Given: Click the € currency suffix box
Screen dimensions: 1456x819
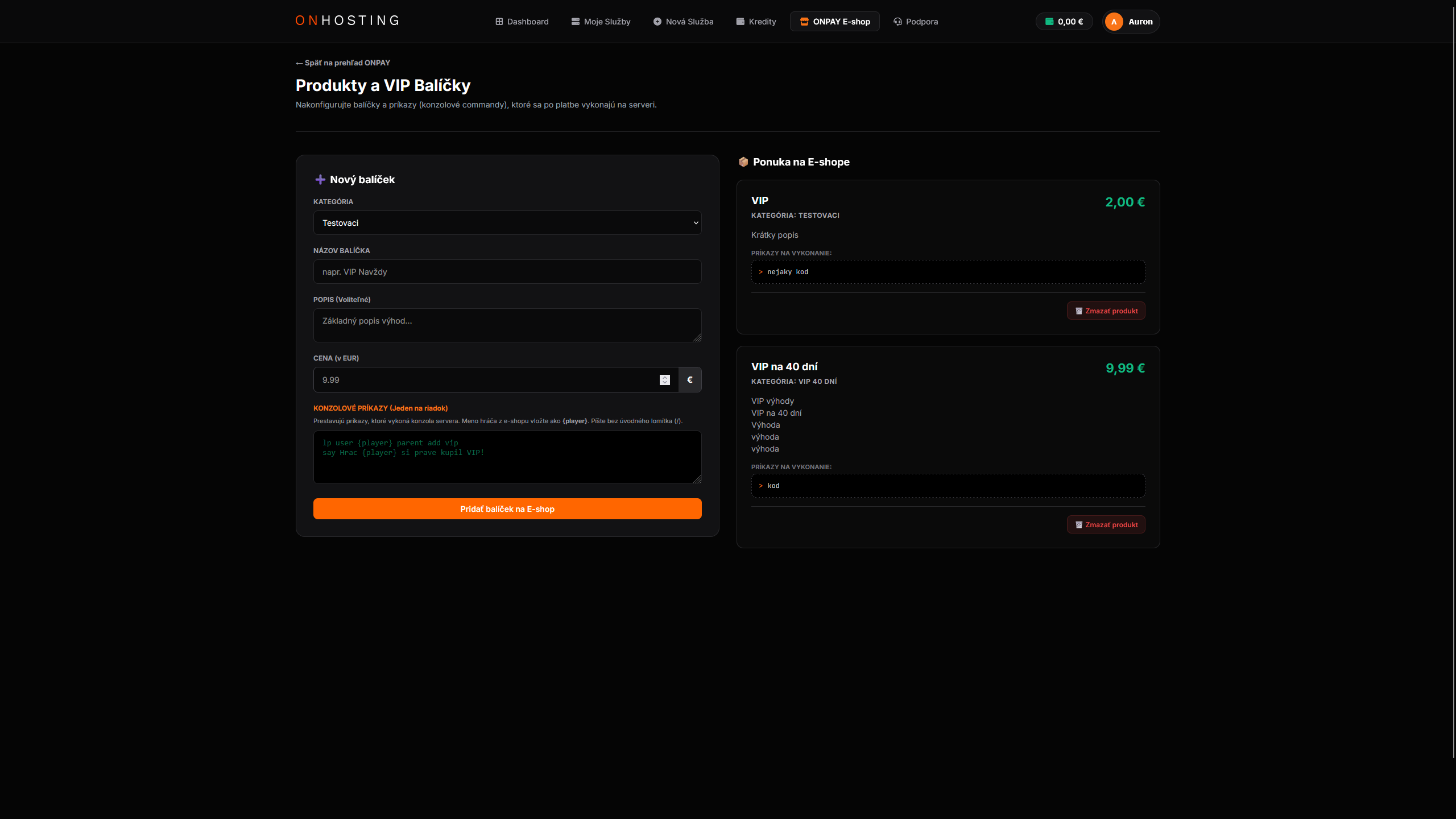Looking at the screenshot, I should click(690, 380).
